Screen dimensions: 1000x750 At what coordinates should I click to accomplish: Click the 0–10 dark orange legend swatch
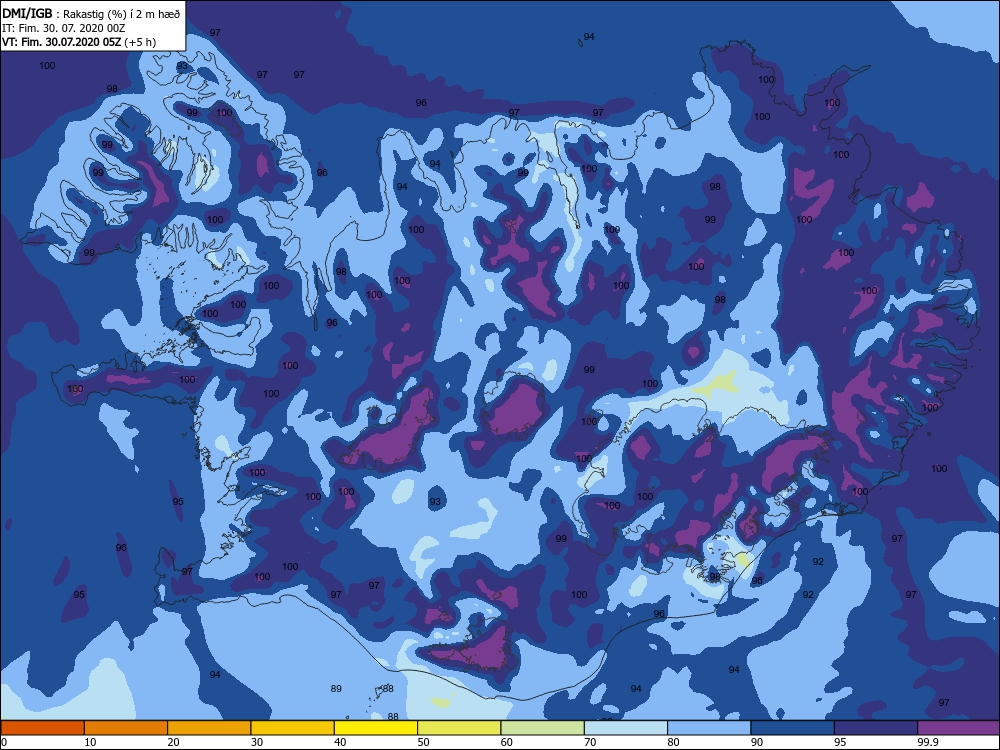tap(42, 728)
